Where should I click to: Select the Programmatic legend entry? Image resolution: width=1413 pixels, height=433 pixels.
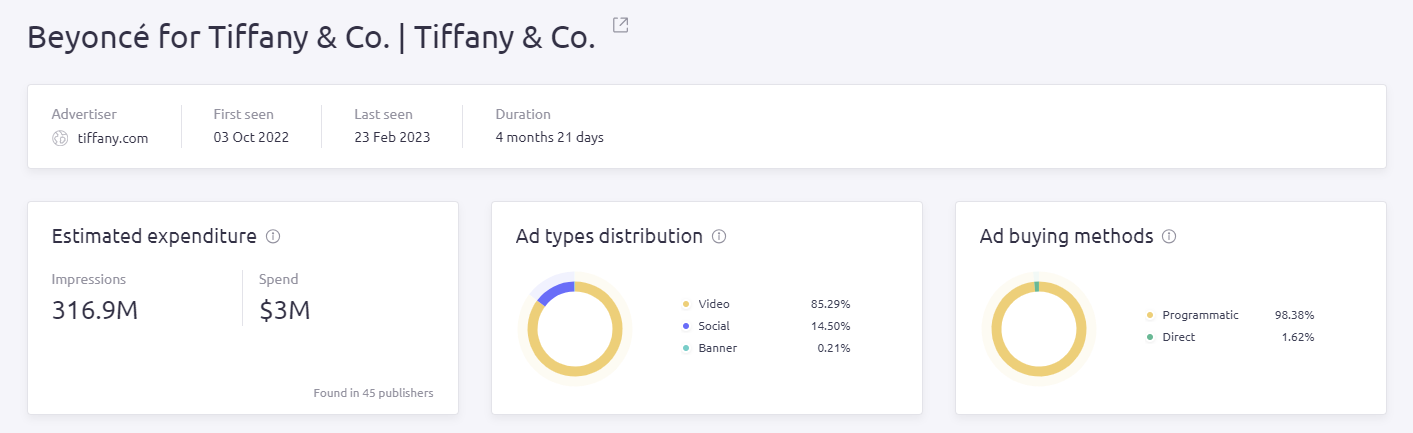pos(1200,315)
